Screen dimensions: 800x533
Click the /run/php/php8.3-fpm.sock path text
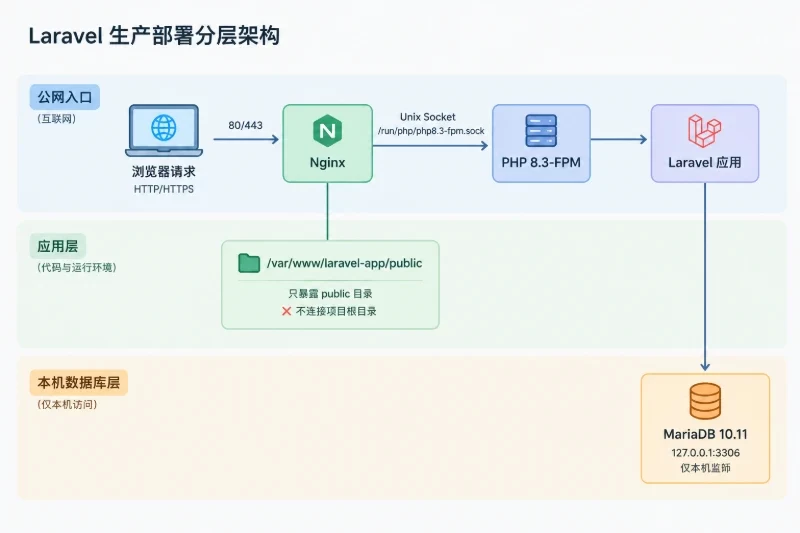tap(431, 131)
